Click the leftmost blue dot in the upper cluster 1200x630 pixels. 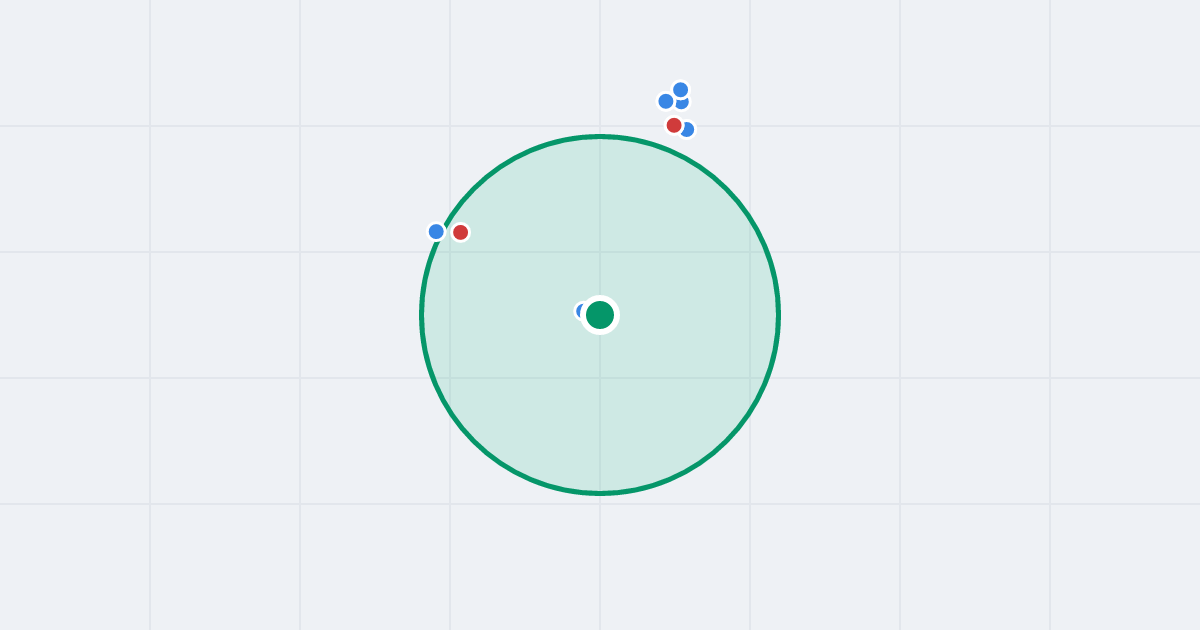[x=666, y=101]
